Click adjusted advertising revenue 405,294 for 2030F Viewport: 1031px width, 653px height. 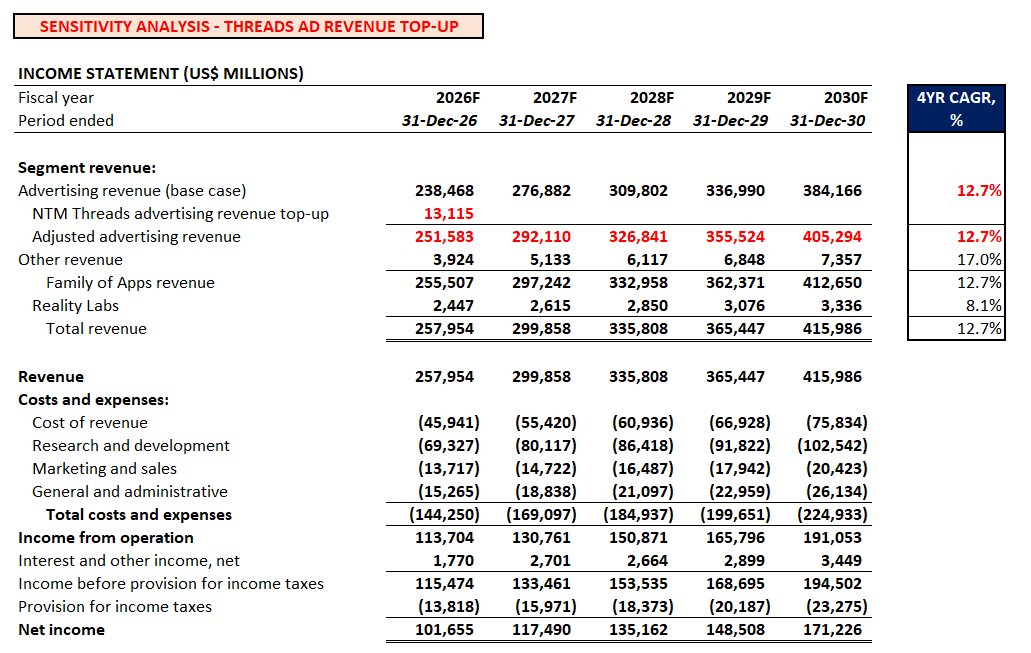tap(832, 237)
